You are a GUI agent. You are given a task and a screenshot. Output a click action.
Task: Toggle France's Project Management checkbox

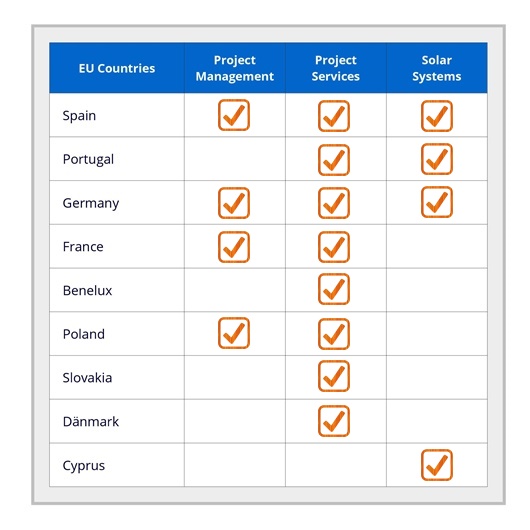coord(234,247)
